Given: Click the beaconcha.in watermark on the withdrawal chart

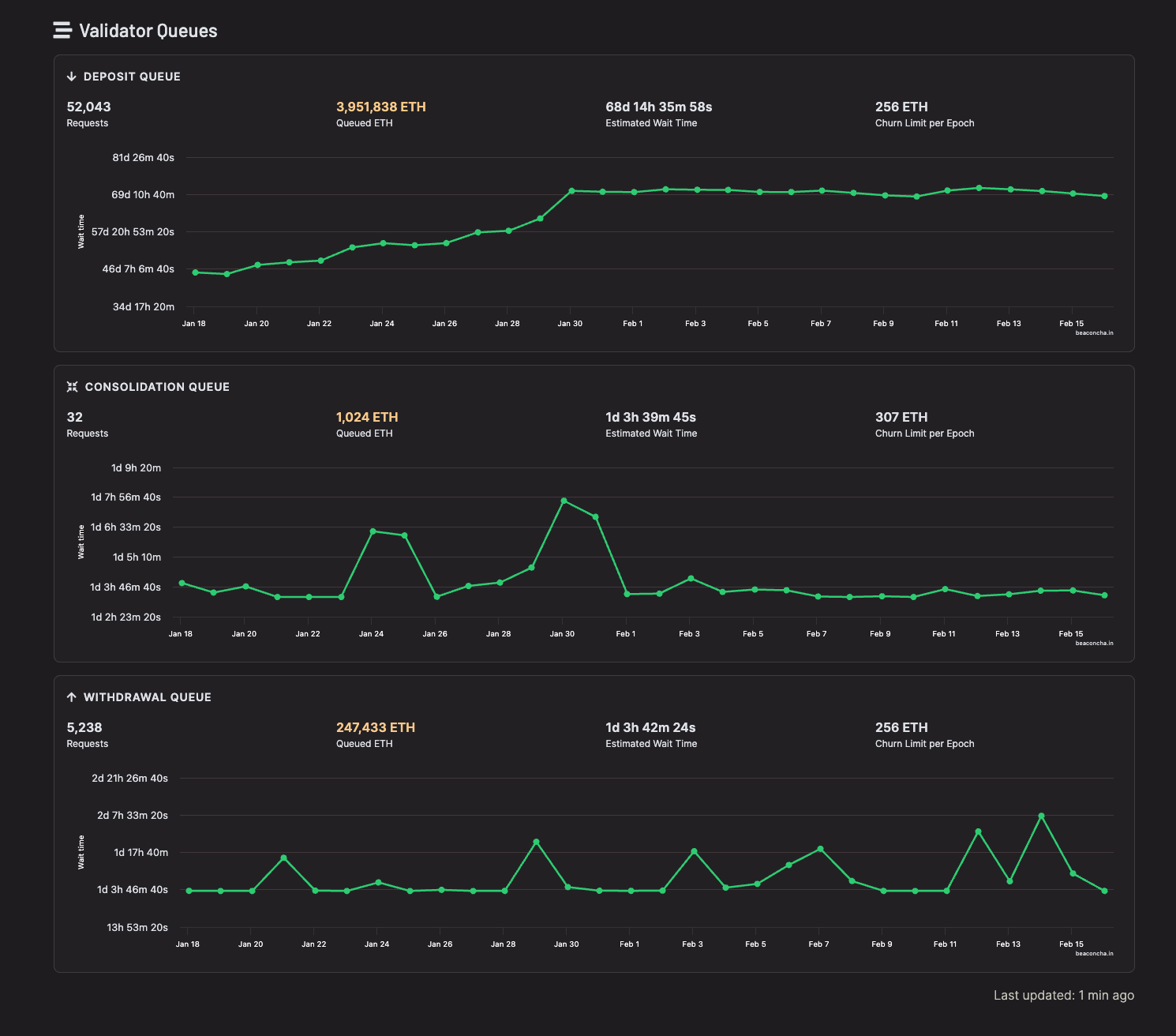Looking at the screenshot, I should [x=1094, y=953].
